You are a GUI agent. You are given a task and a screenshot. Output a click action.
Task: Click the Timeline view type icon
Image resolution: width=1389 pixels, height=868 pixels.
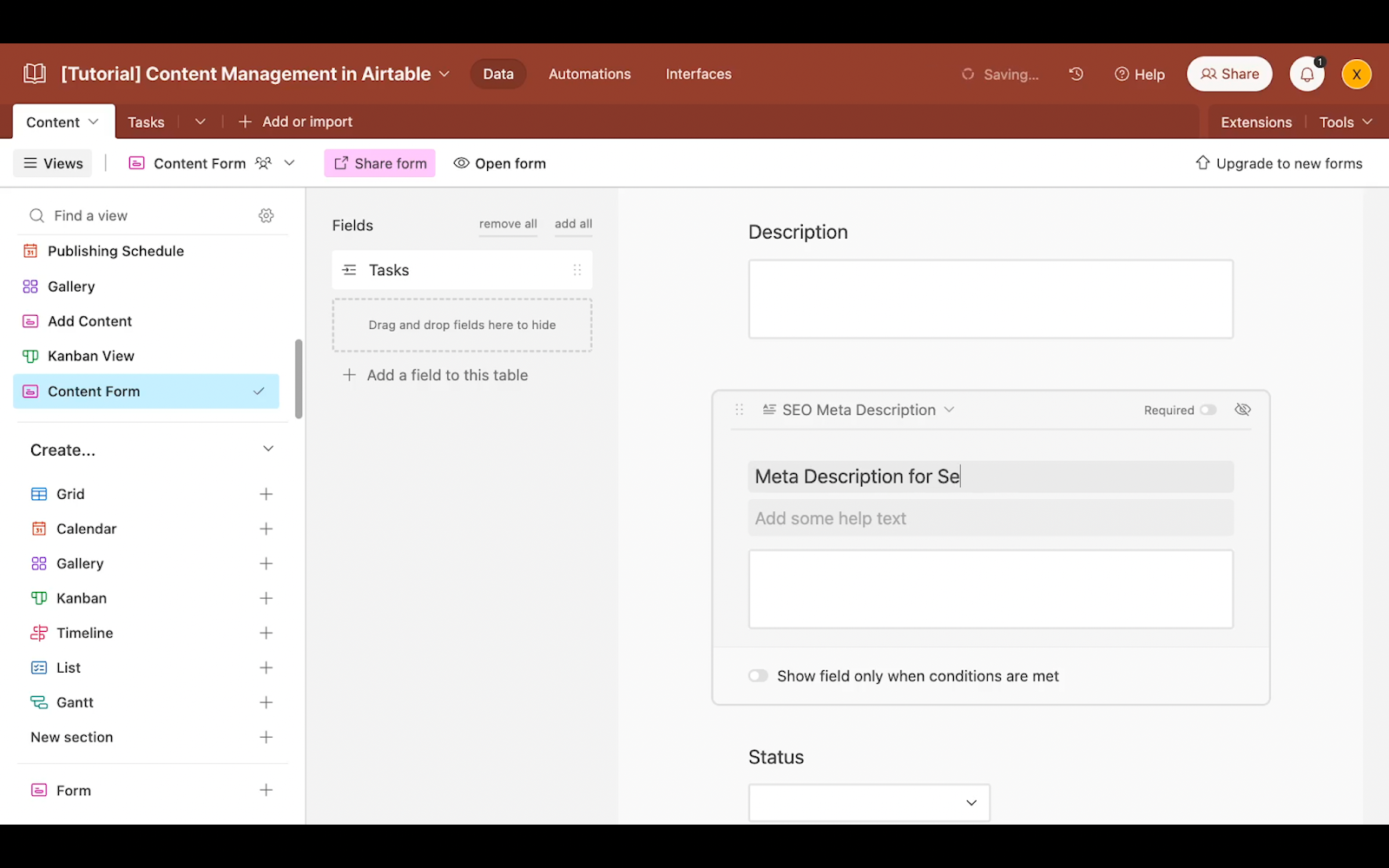pyautogui.click(x=39, y=633)
